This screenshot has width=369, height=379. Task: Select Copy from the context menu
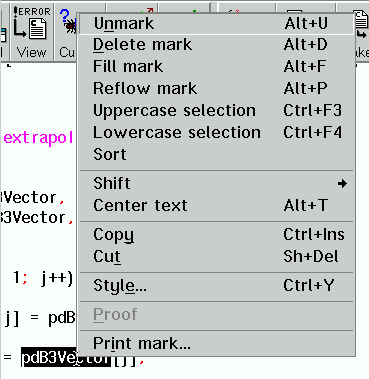217,234
